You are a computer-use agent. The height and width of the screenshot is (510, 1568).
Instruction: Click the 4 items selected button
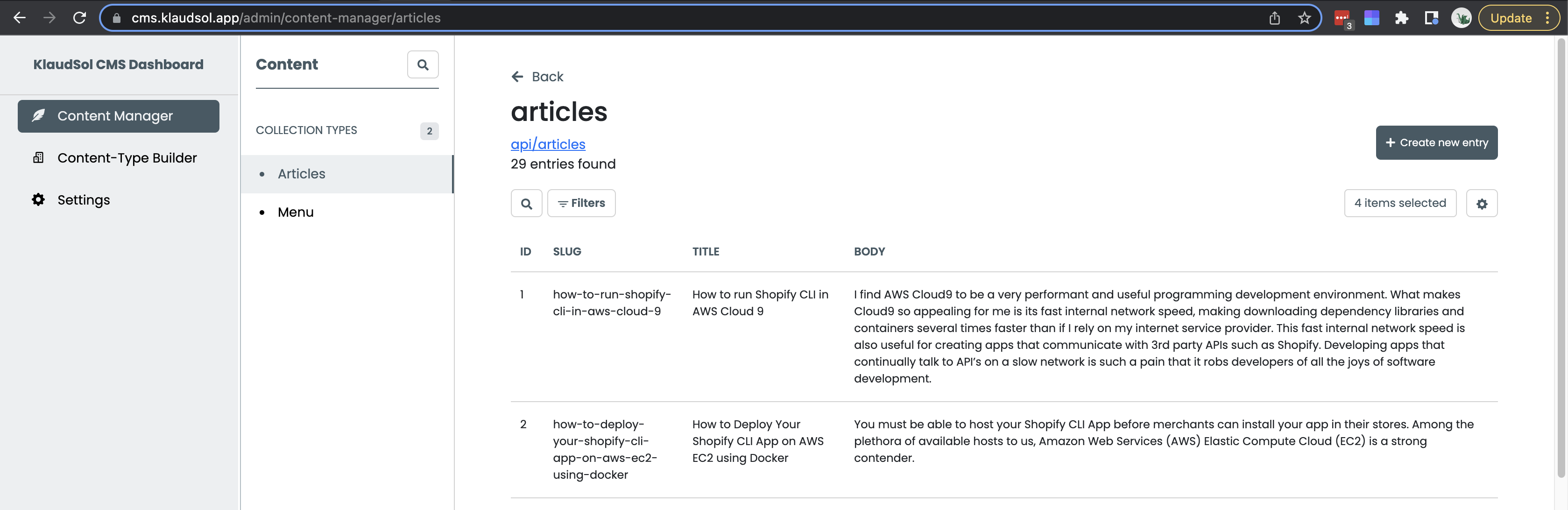(x=1399, y=203)
